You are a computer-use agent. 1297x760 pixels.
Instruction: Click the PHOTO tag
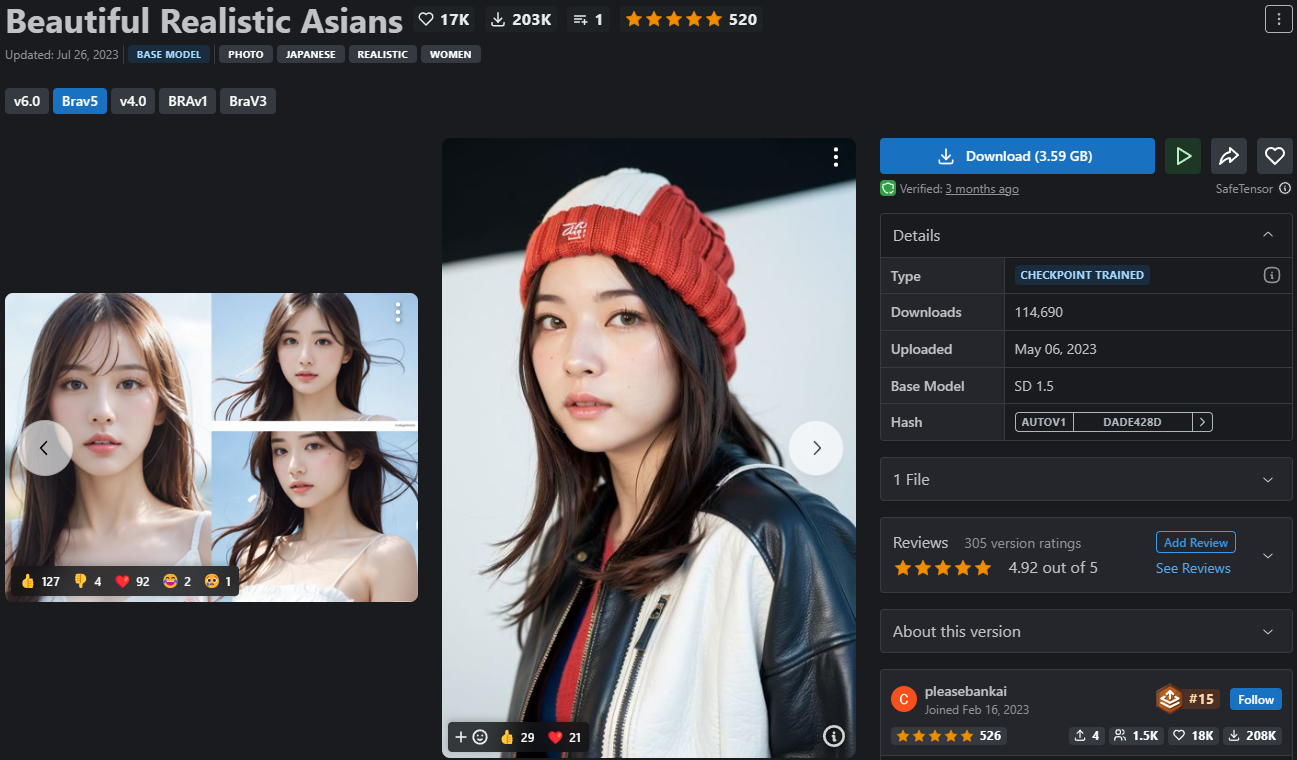[246, 54]
